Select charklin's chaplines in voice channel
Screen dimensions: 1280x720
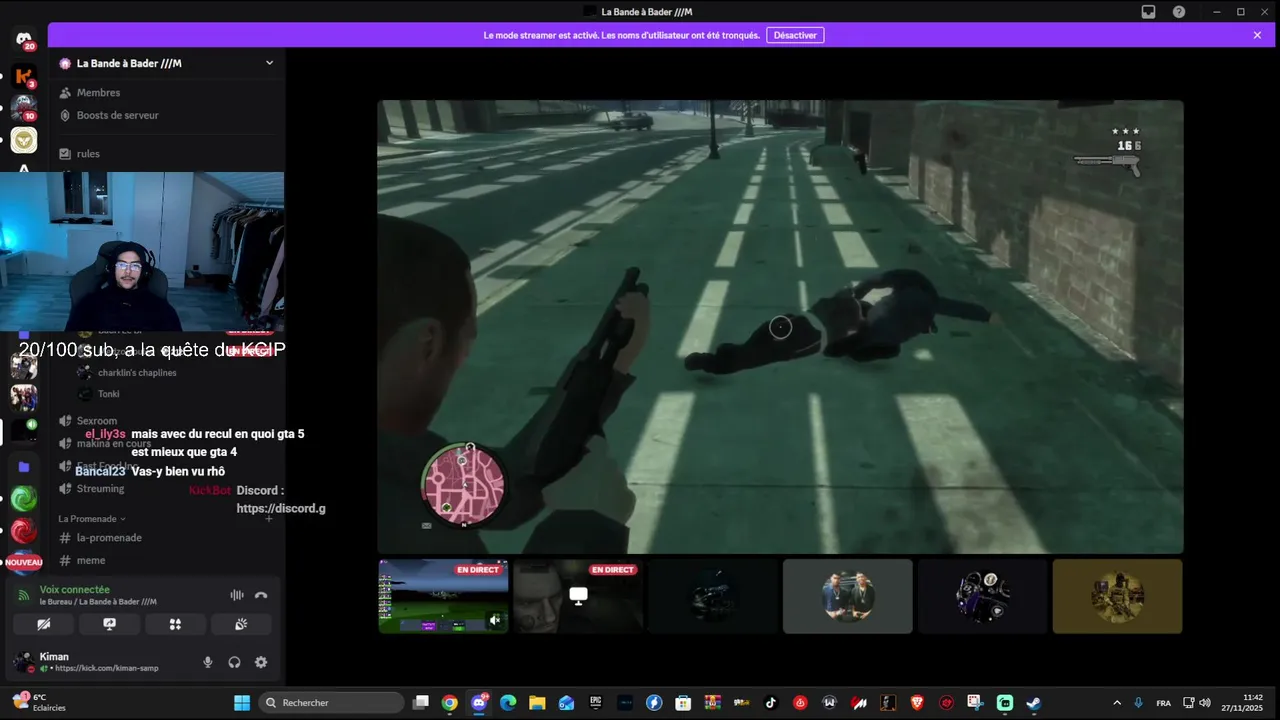(x=137, y=373)
